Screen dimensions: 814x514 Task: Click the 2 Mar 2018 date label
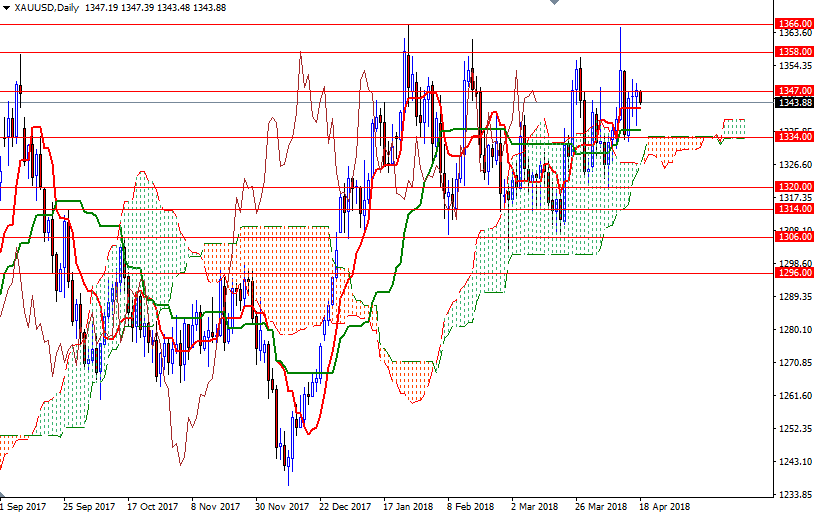[534, 506]
